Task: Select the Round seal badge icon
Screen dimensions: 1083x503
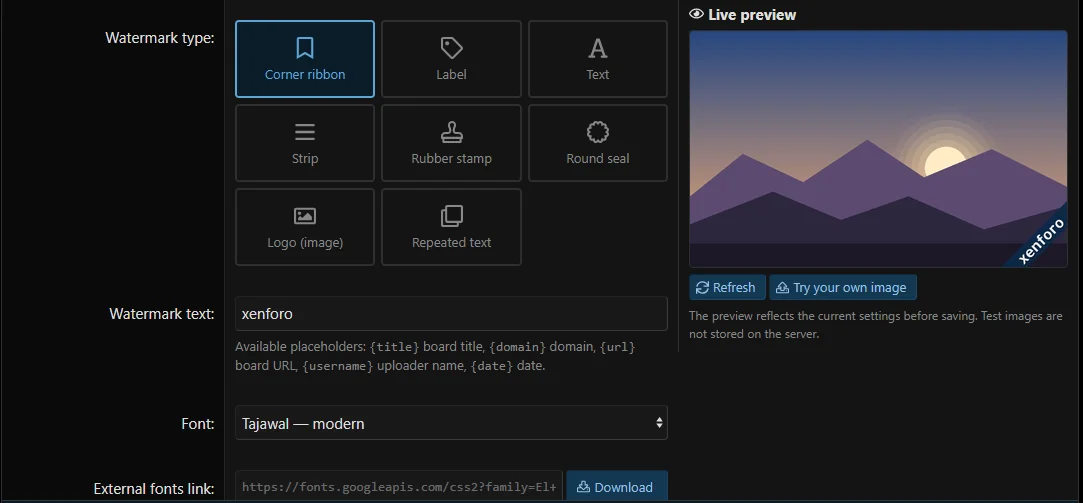Action: (597, 132)
